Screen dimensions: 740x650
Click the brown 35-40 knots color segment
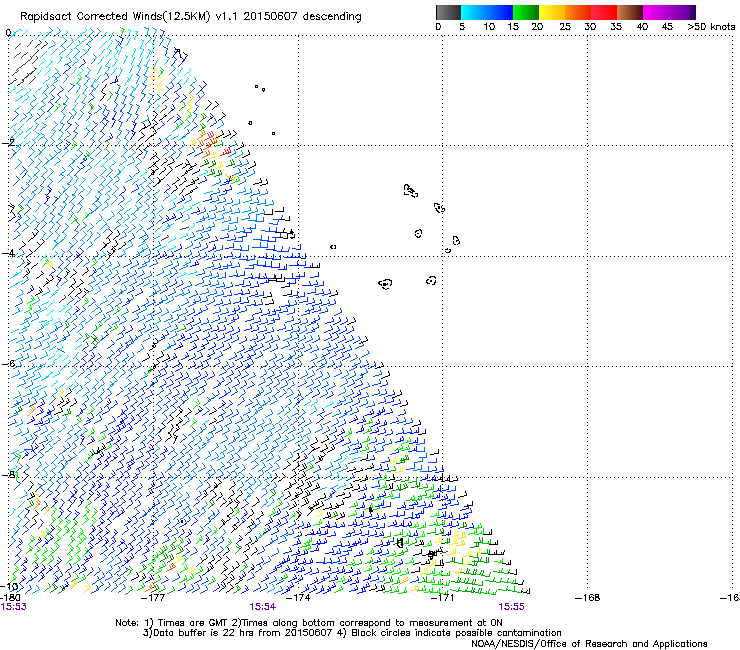630,12
